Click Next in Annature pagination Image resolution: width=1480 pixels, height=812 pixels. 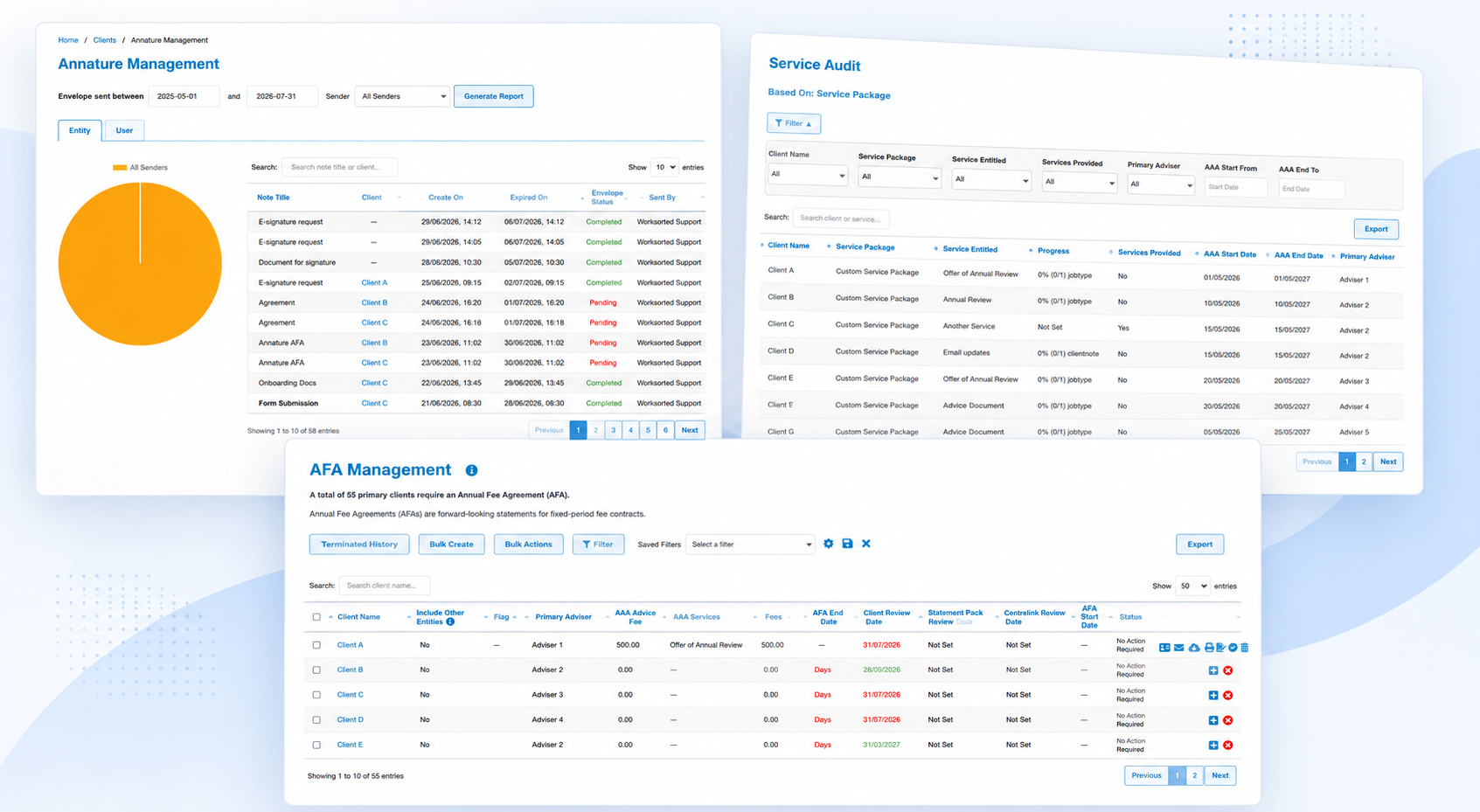click(690, 430)
